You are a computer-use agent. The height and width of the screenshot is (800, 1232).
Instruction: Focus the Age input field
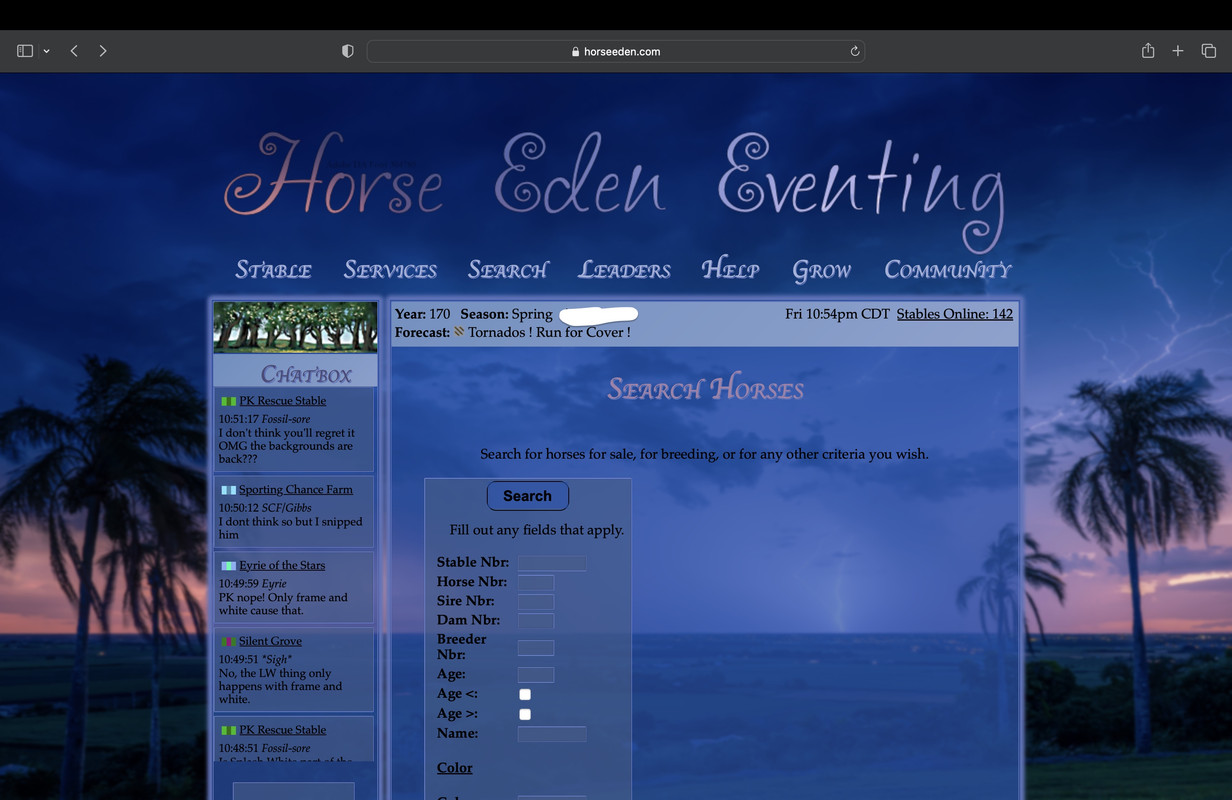point(536,675)
